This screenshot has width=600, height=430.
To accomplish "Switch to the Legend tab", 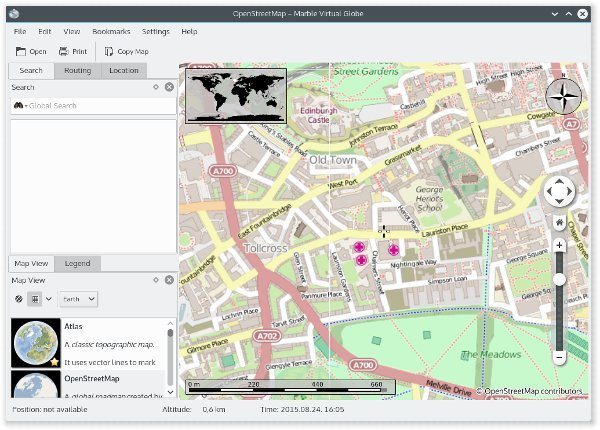I will 77,263.
